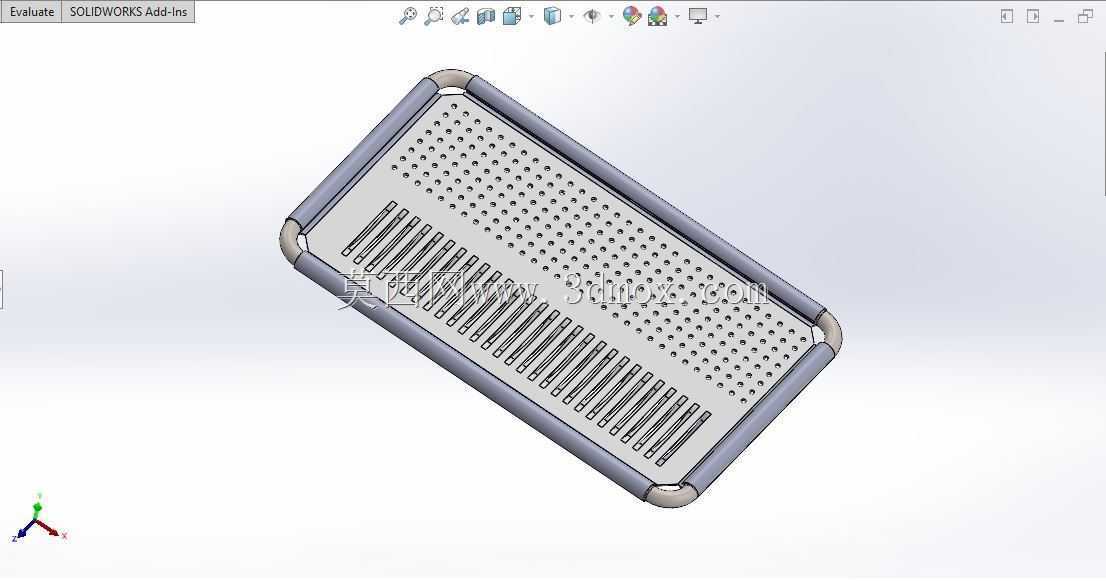The image size is (1106, 581).
Task: Return to the Previous View
Action: (x=460, y=16)
